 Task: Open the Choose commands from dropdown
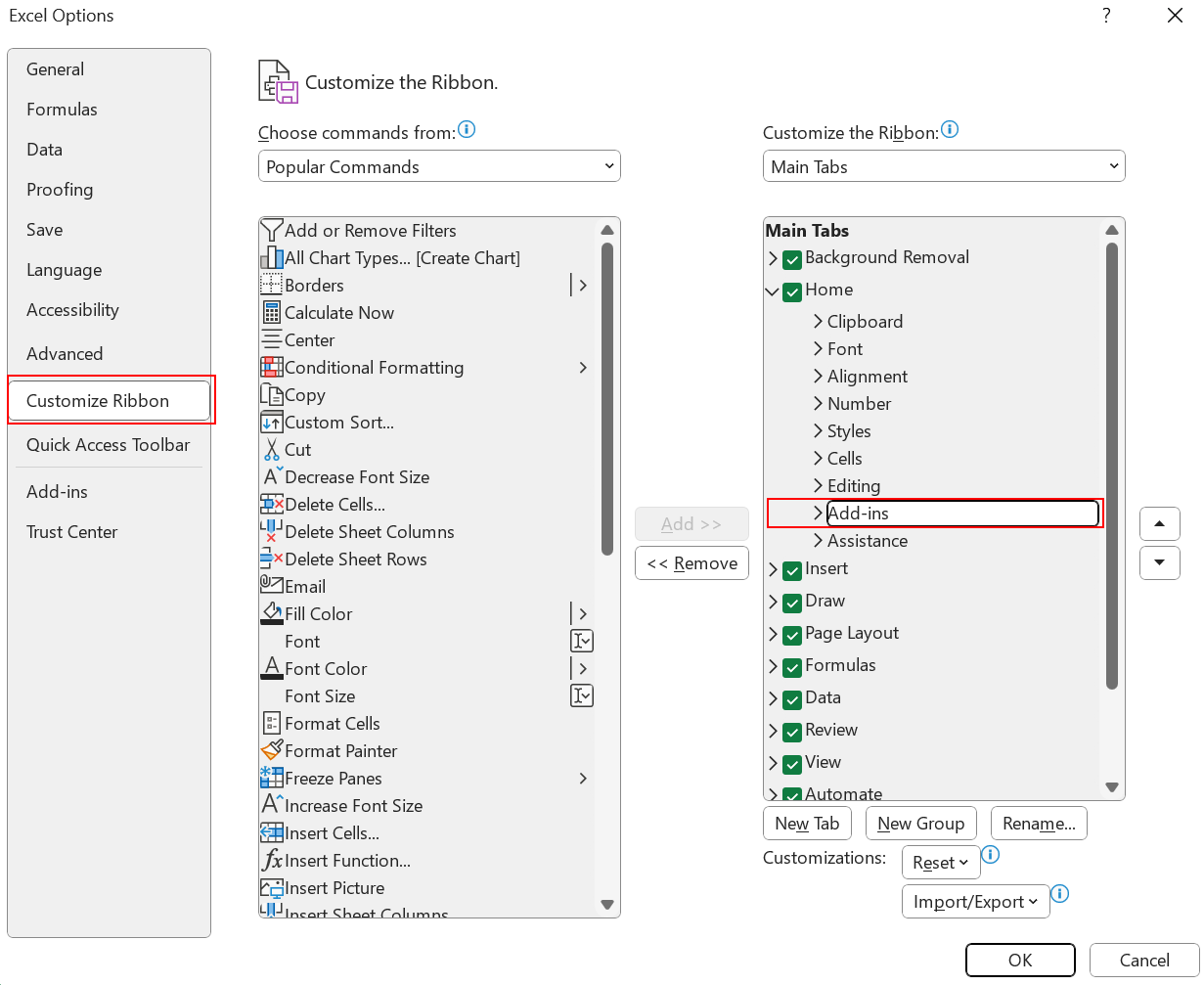tap(439, 166)
